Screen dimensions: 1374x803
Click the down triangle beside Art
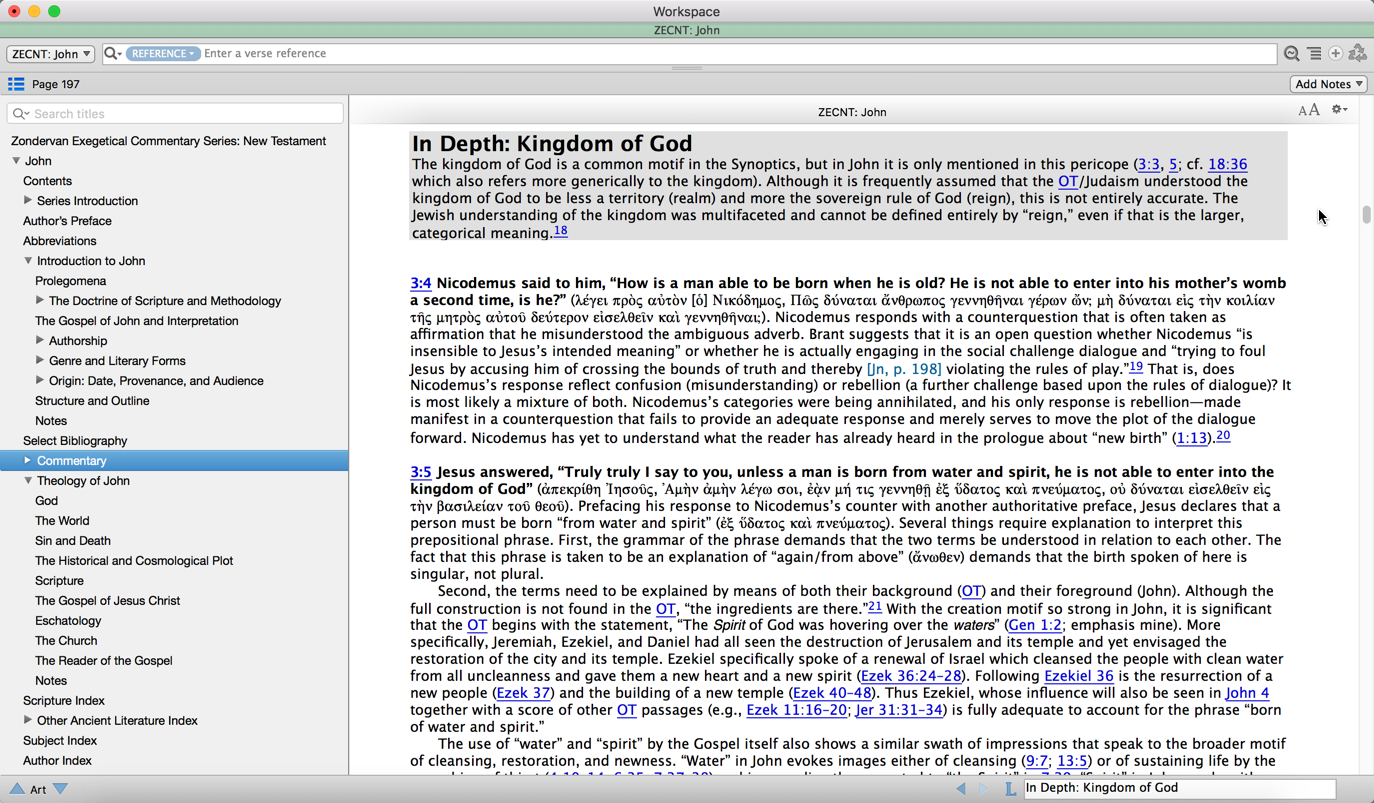point(61,789)
